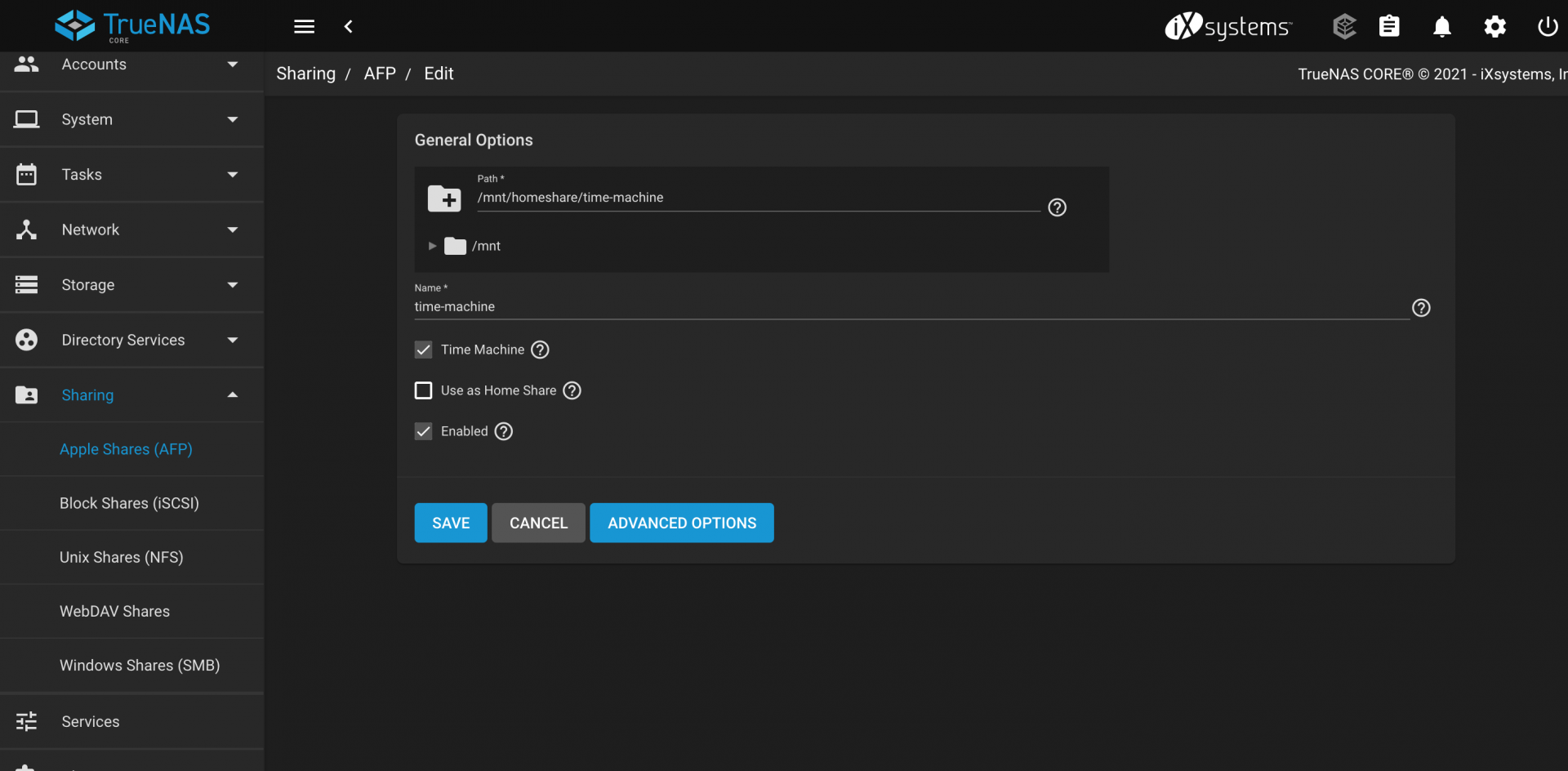1568x771 pixels.
Task: Expand the /mnt folder tree node
Action: click(x=432, y=246)
